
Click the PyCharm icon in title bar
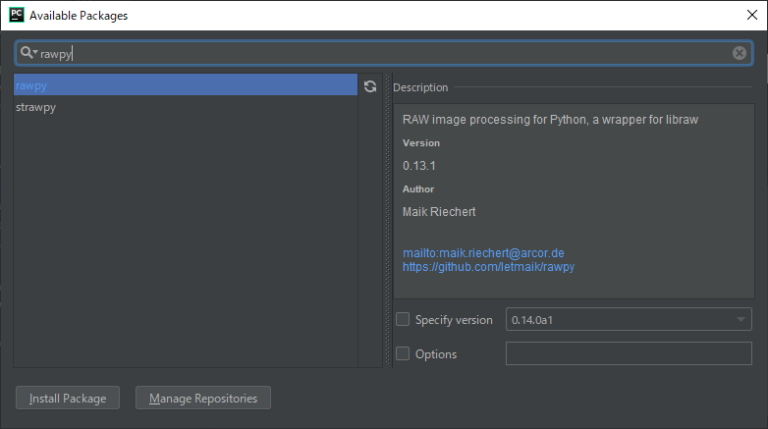pyautogui.click(x=15, y=15)
